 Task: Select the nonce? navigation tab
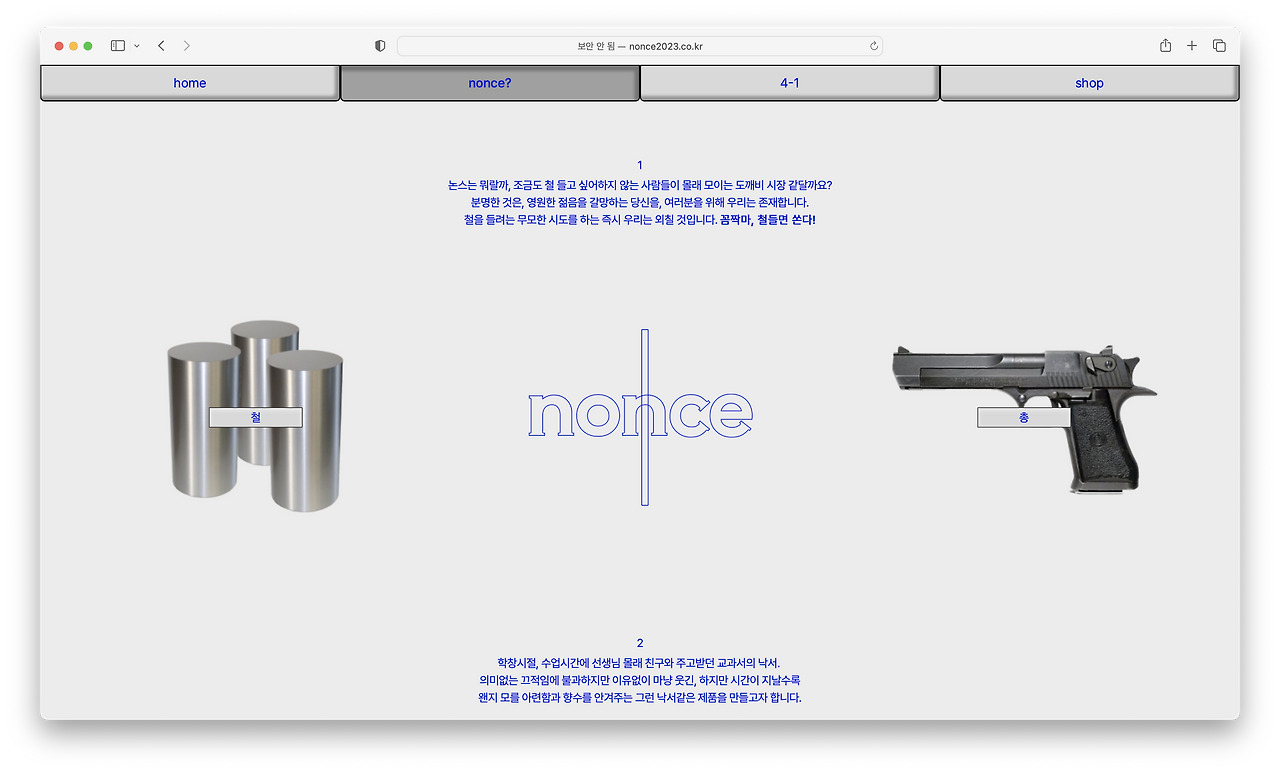coord(490,83)
